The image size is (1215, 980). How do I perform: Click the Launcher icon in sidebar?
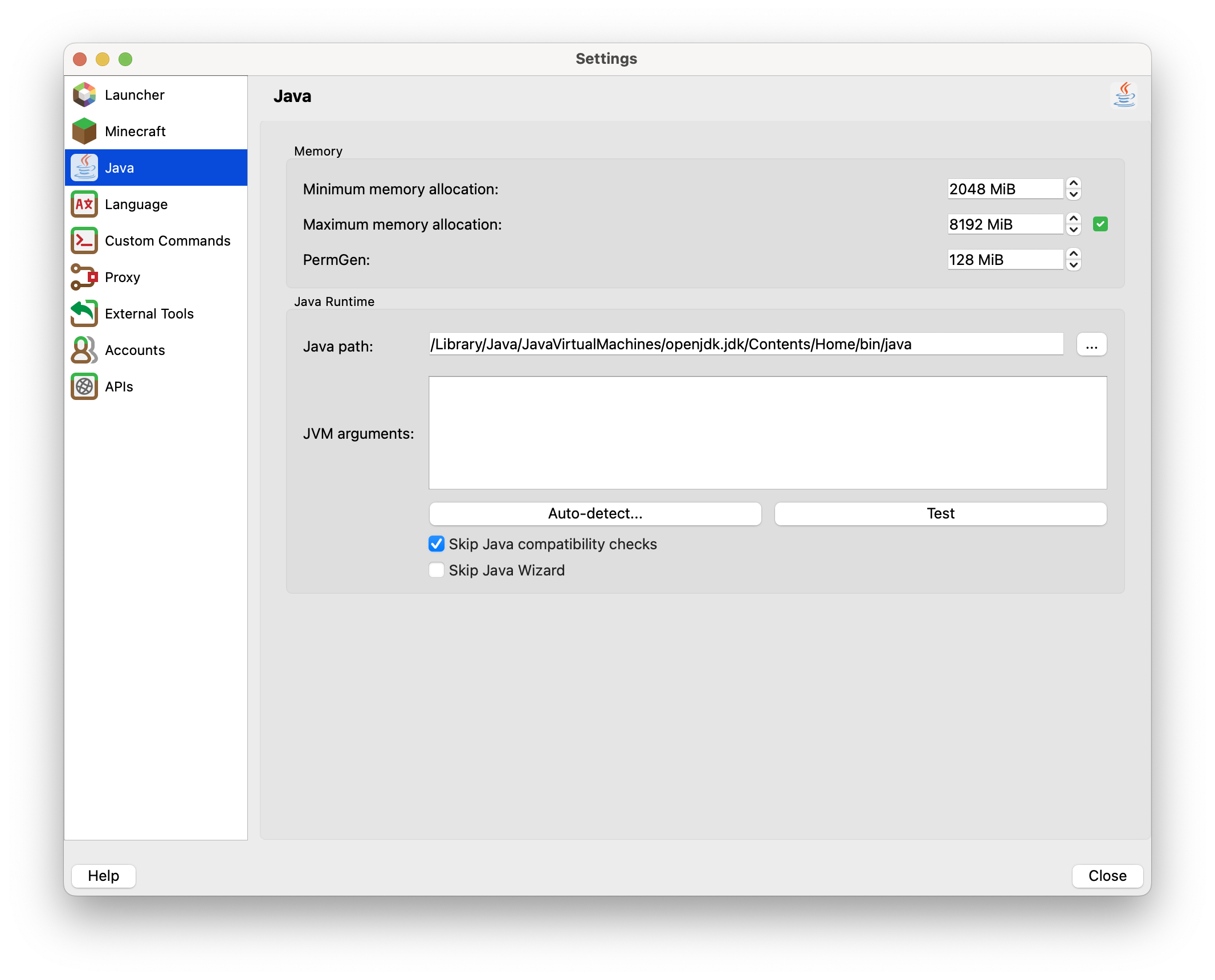click(x=84, y=95)
